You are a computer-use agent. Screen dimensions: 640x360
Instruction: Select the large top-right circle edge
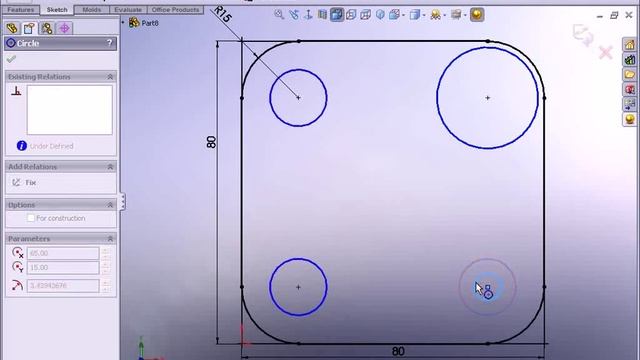click(437, 98)
